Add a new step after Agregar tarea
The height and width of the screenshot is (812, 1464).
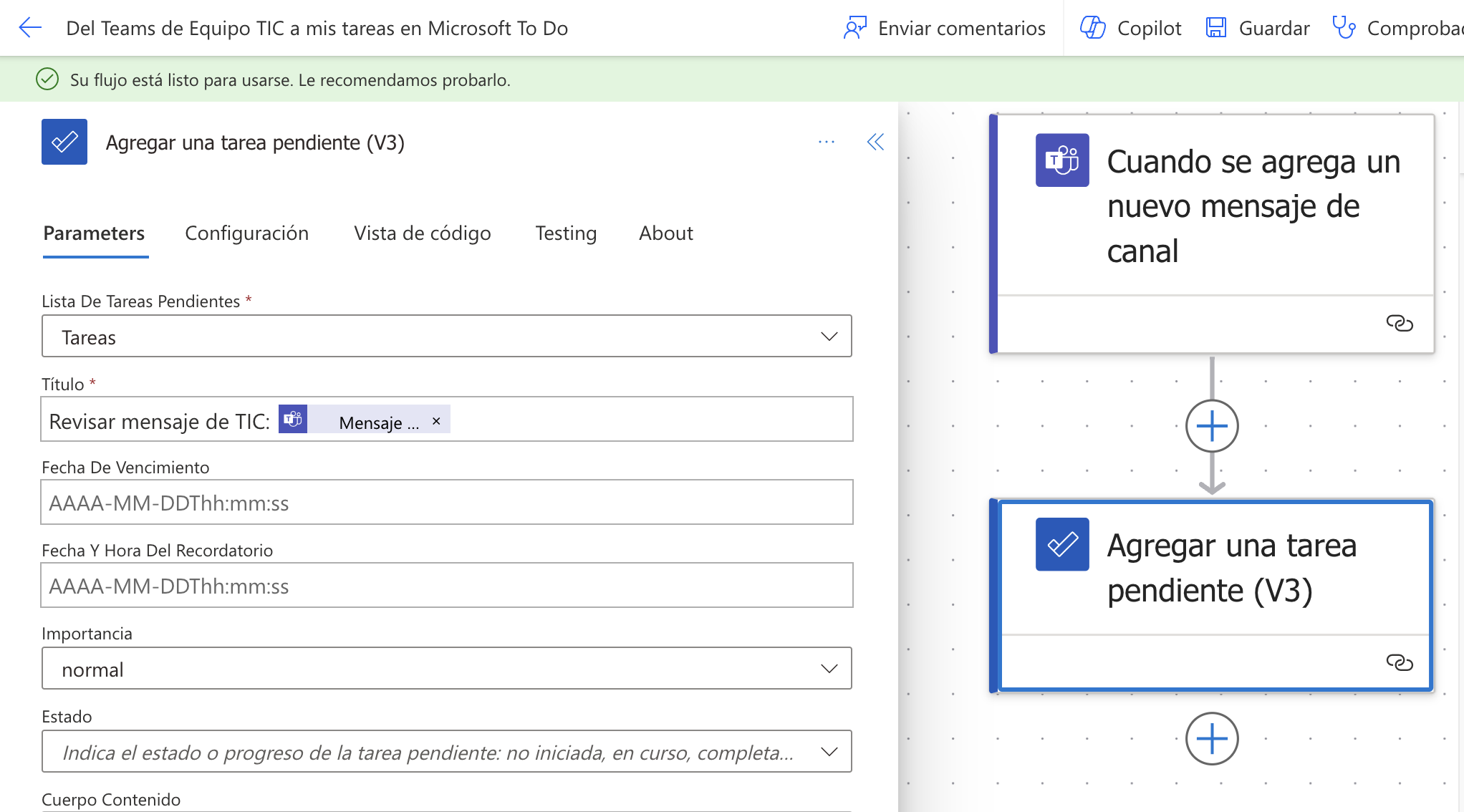point(1212,738)
